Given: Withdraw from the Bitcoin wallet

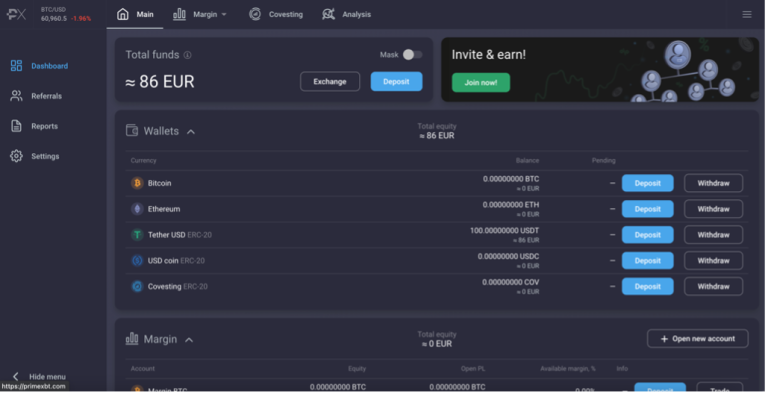Looking at the screenshot, I should [x=715, y=183].
